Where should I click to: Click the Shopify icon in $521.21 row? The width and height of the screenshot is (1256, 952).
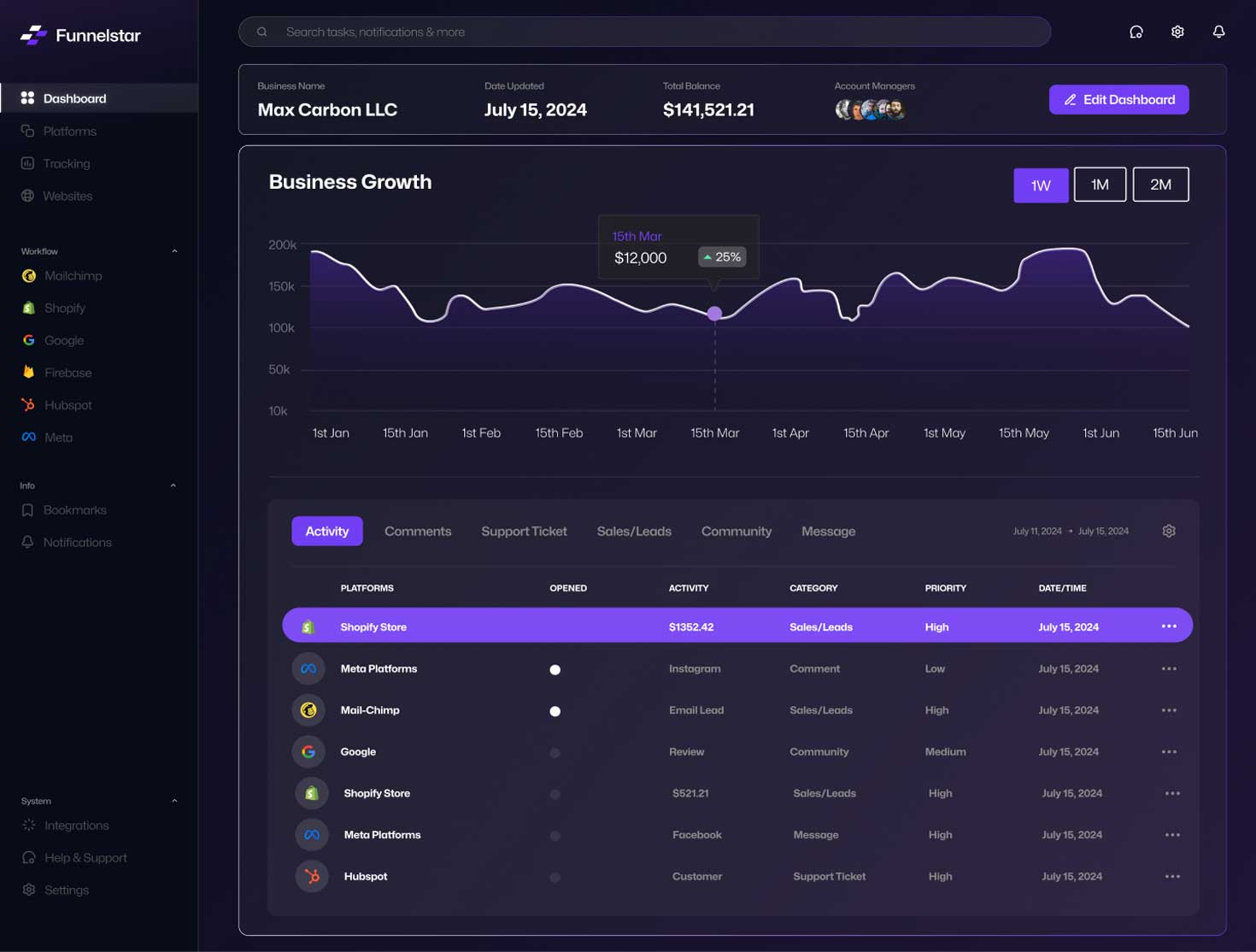click(312, 793)
